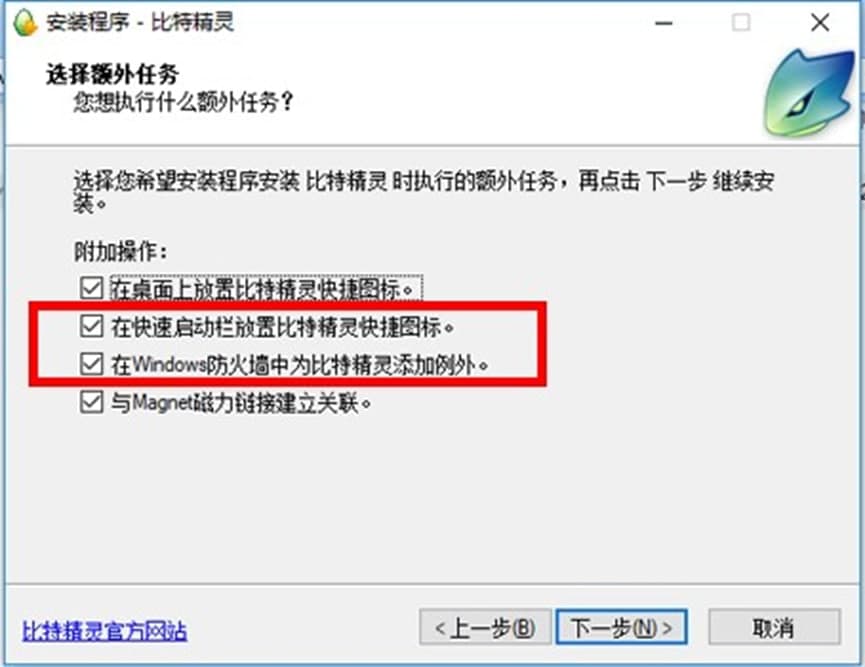The height and width of the screenshot is (667, 865).
Task: Uncheck the Windows防火墙 exception checkbox
Action: [92, 364]
